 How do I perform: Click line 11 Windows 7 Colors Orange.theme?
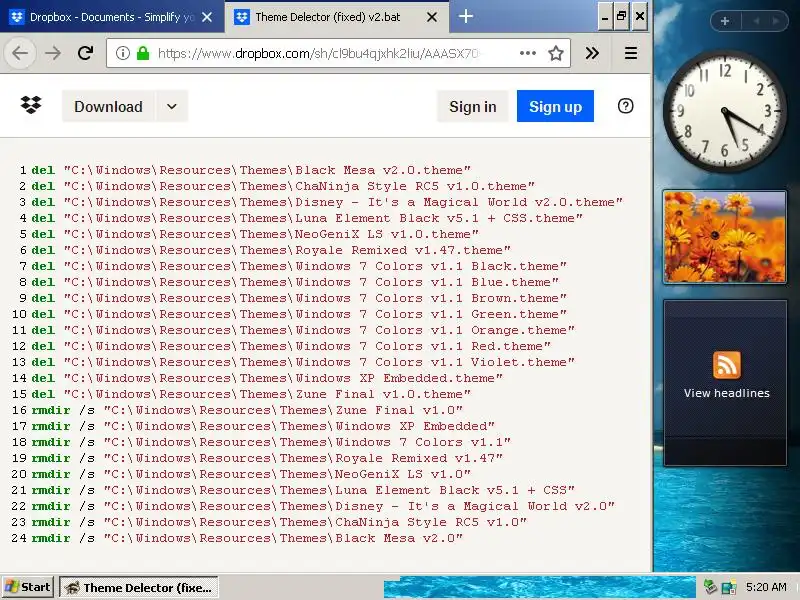[319, 330]
